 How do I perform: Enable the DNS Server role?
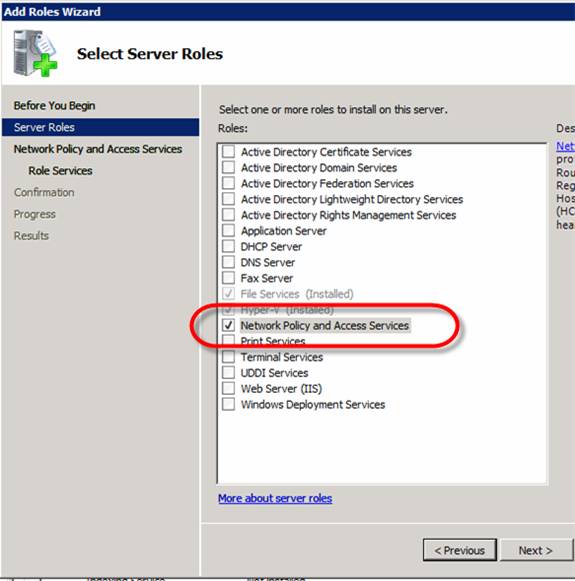click(x=228, y=262)
